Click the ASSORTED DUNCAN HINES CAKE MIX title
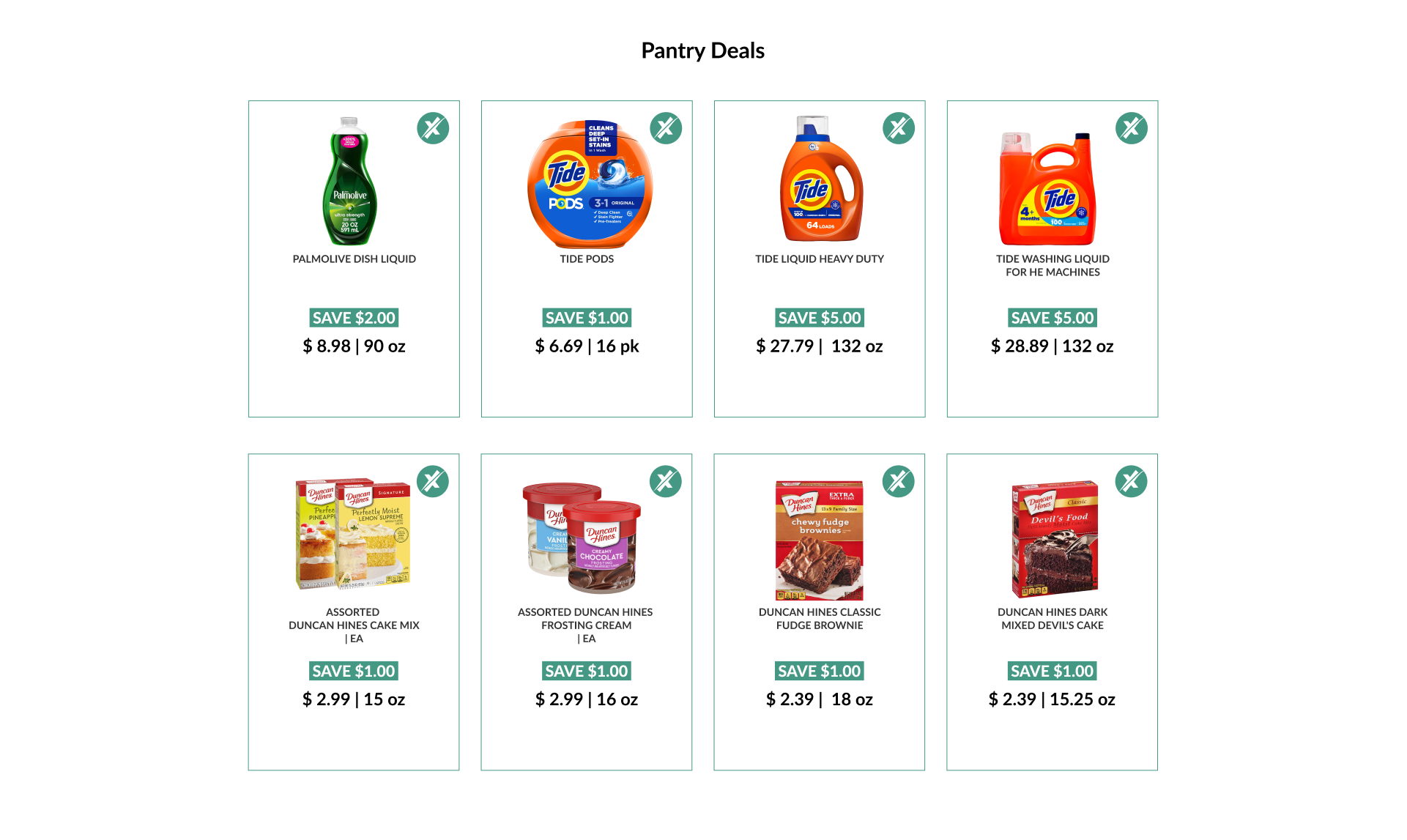 354,619
